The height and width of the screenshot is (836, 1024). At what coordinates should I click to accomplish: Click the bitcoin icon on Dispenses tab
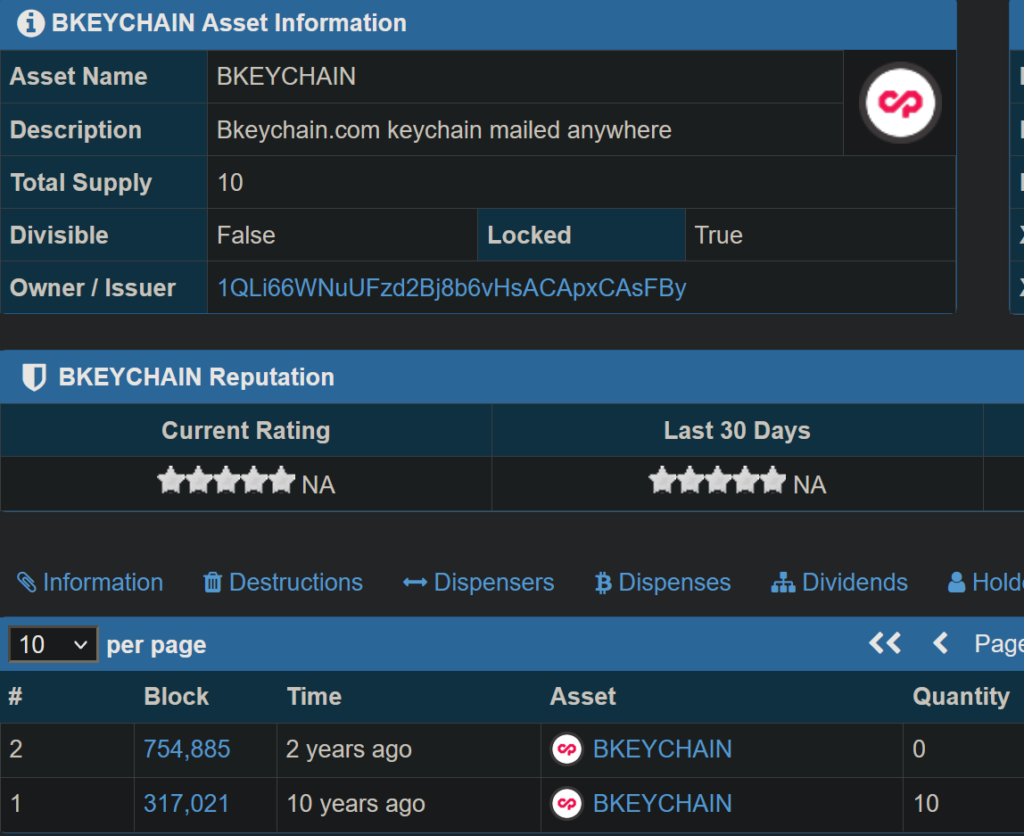603,583
